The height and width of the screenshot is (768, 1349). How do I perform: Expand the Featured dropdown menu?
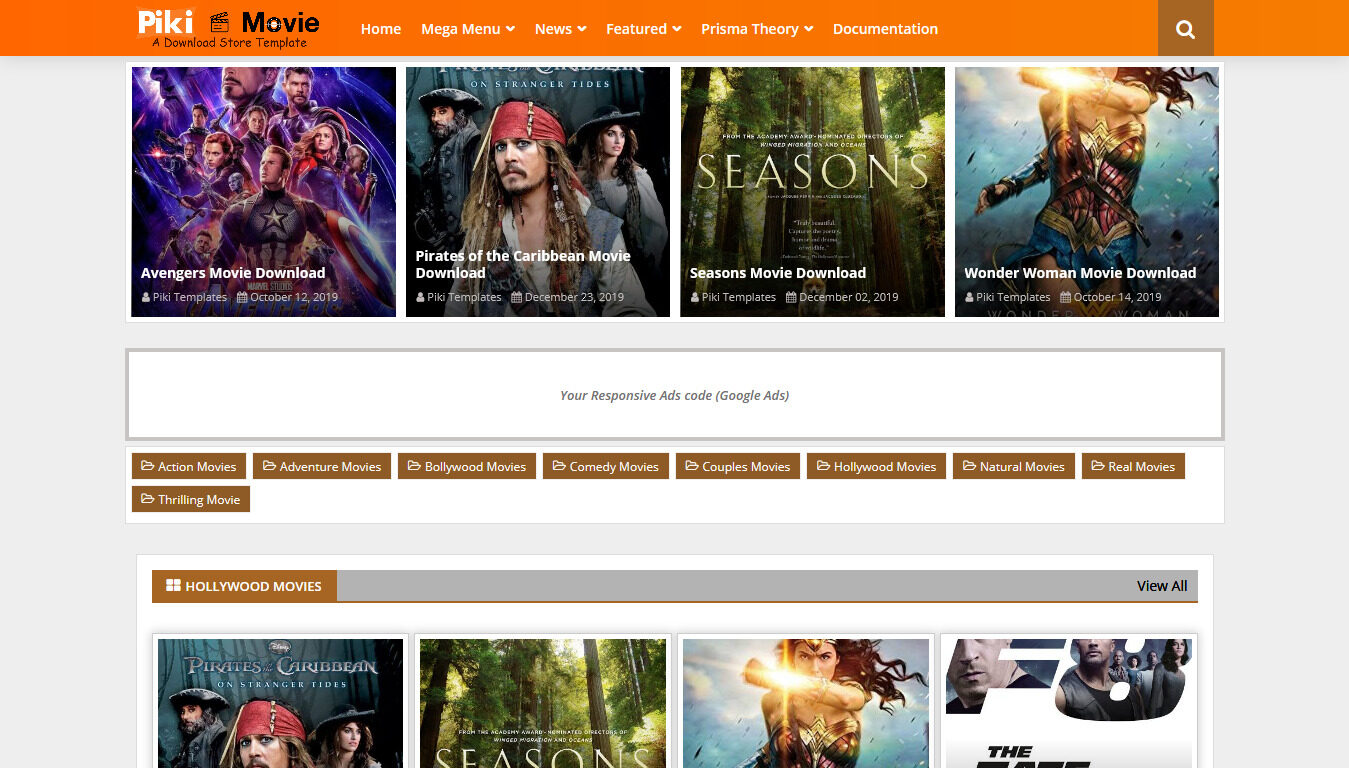(x=644, y=29)
